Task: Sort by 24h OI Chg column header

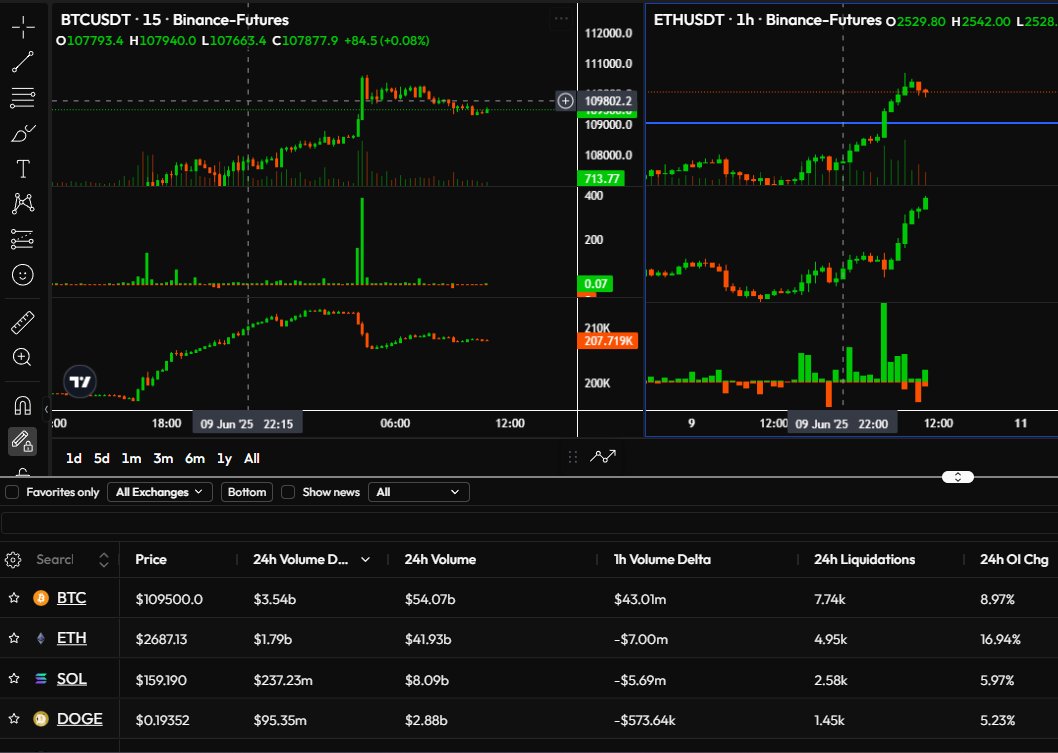Action: [1014, 559]
